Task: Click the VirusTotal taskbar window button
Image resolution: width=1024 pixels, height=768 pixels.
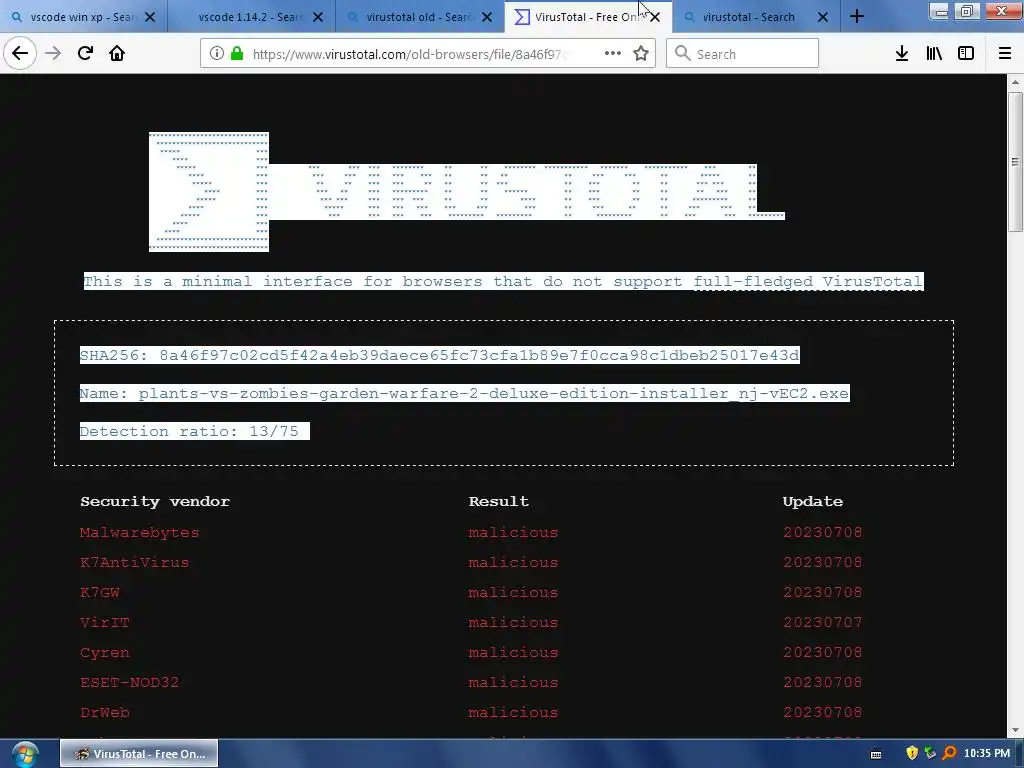Action: coord(139,754)
